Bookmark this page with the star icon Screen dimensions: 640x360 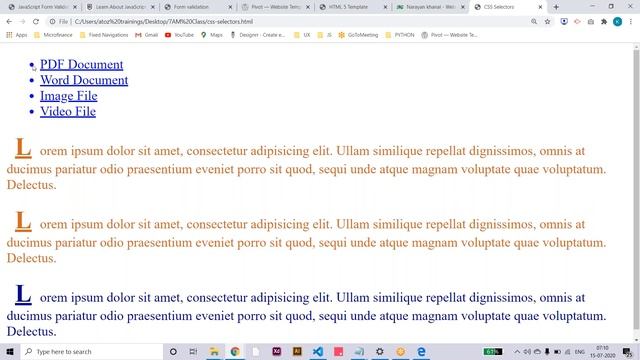pyautogui.click(x=547, y=22)
